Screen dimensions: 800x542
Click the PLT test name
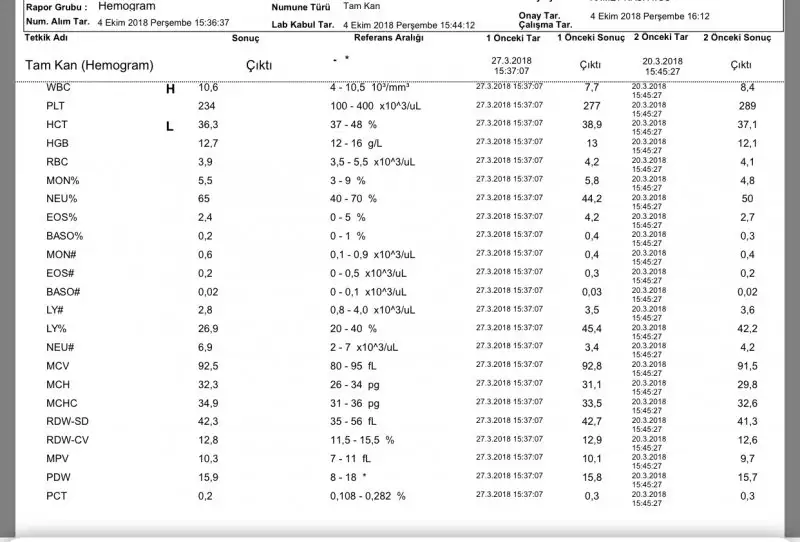click(x=56, y=106)
